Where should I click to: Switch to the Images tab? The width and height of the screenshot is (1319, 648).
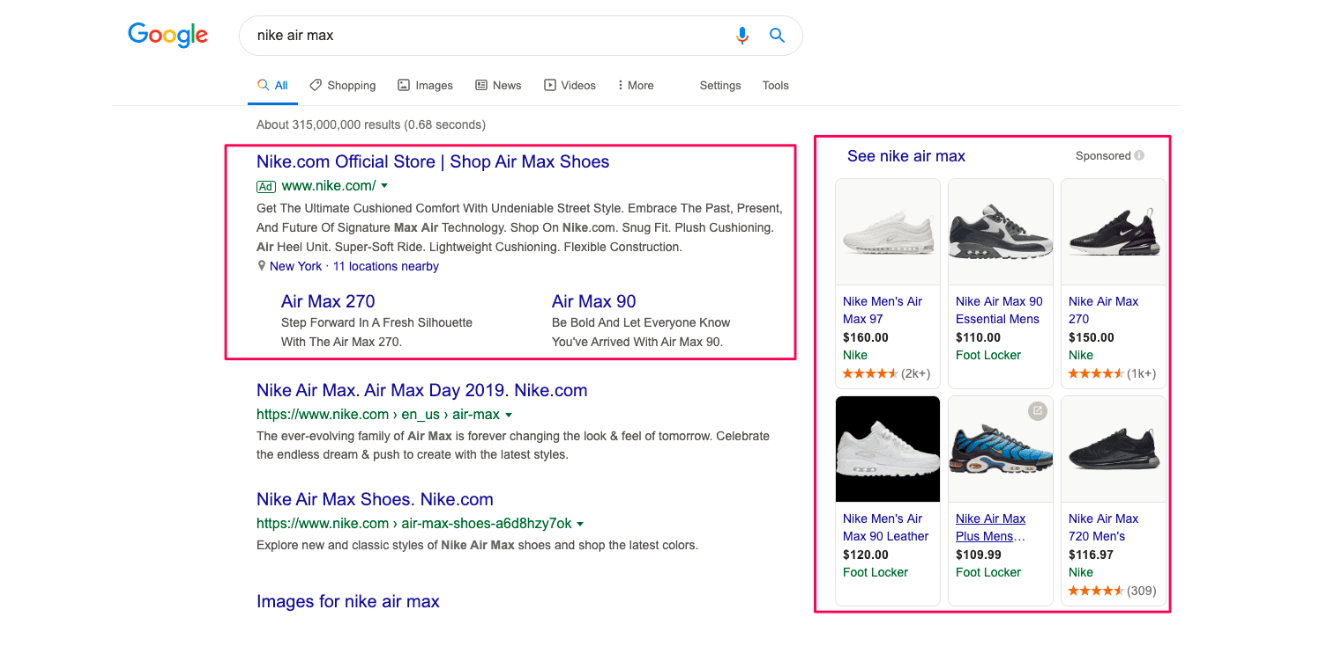pyautogui.click(x=425, y=86)
